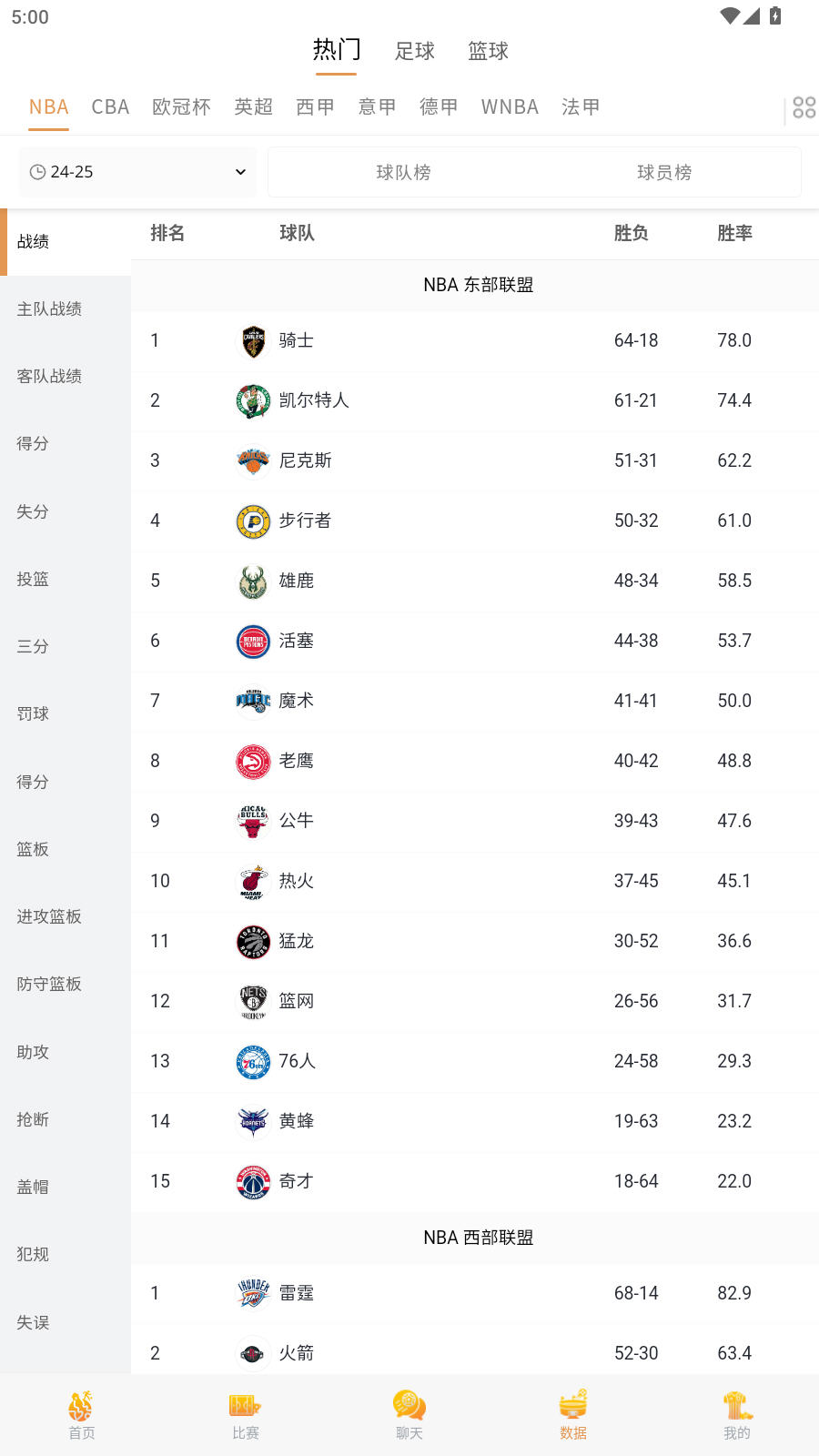Tap the Thunder 雷霆 team logo
The image size is (819, 1456).
click(x=252, y=1292)
